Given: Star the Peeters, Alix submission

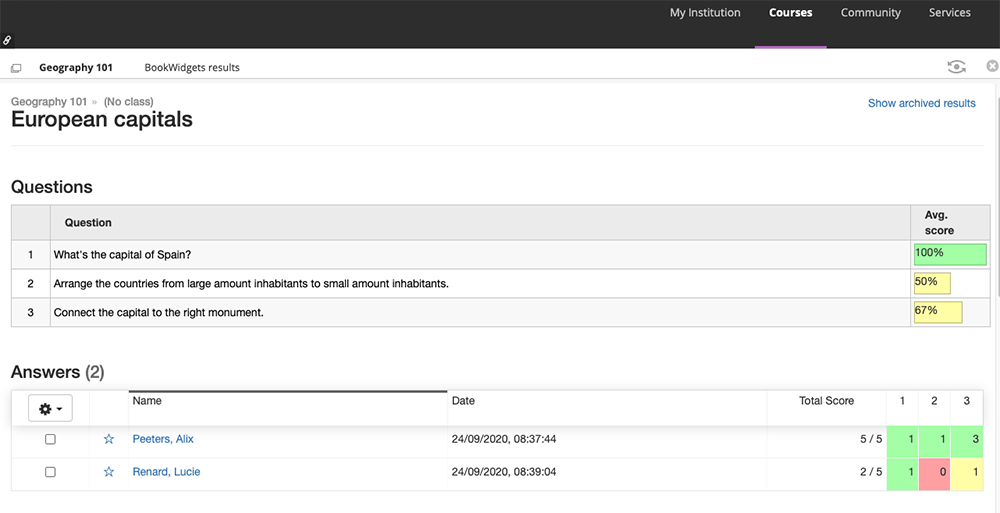Looking at the screenshot, I should click(109, 439).
